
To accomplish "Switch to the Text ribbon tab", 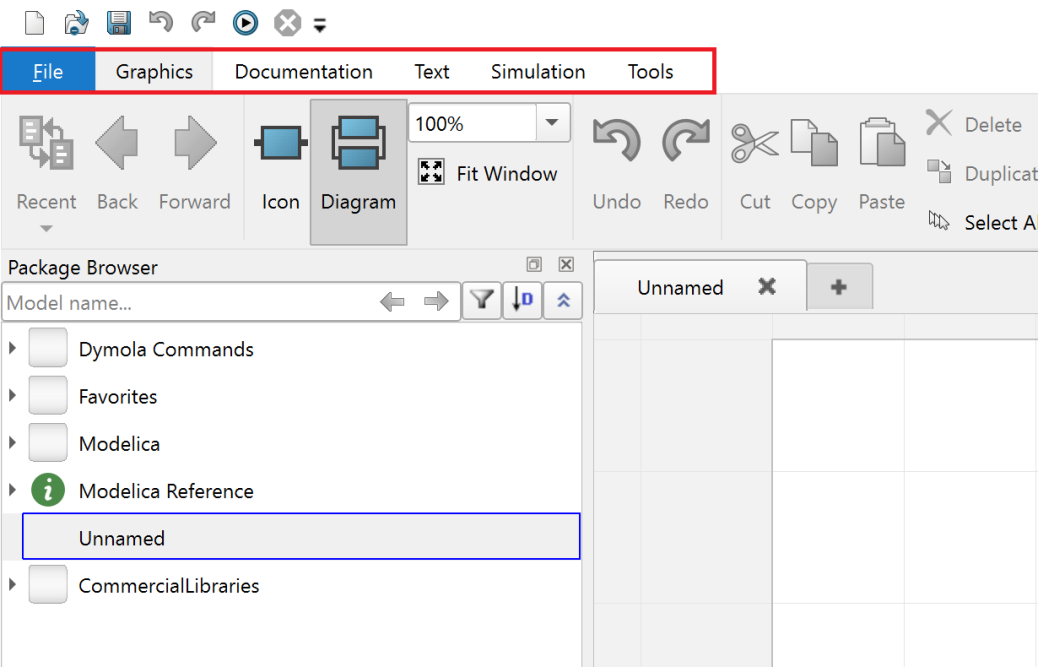I will pos(432,71).
